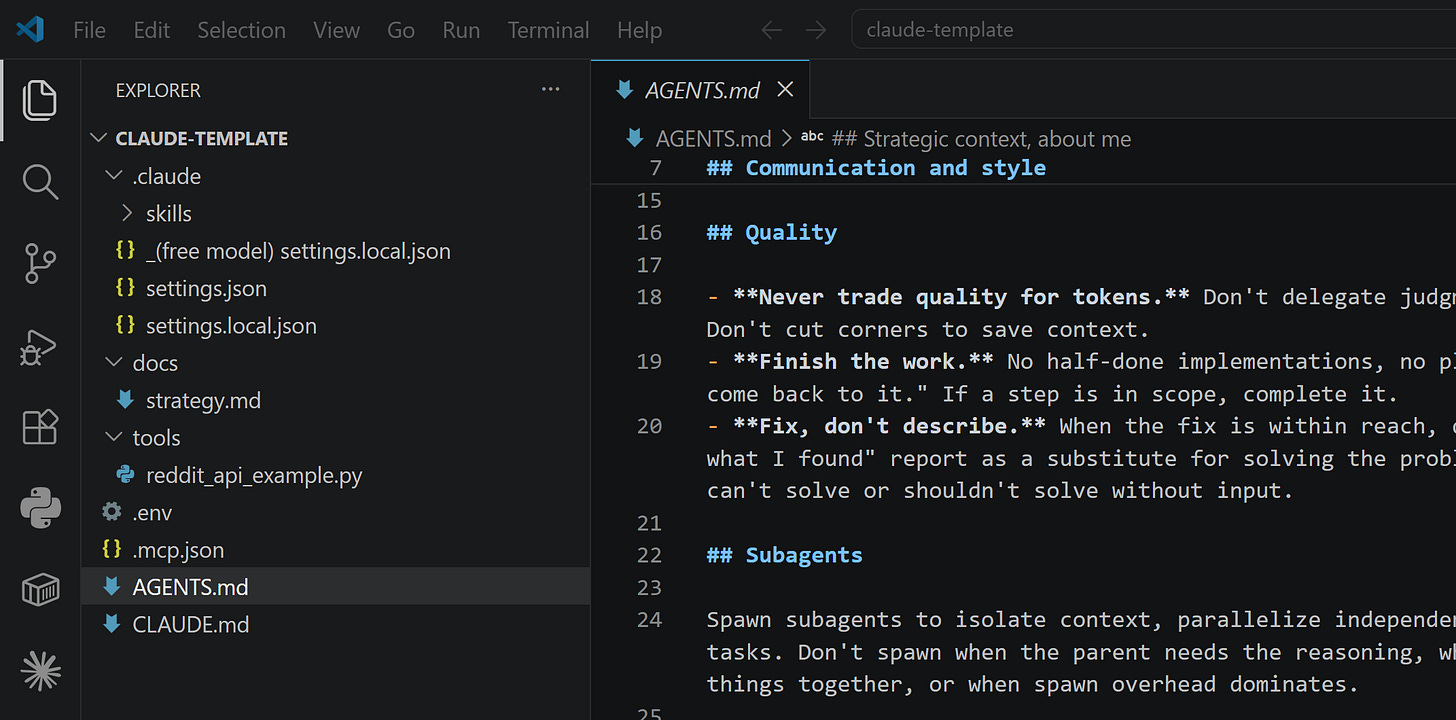Go back with the left arrow

click(x=771, y=30)
